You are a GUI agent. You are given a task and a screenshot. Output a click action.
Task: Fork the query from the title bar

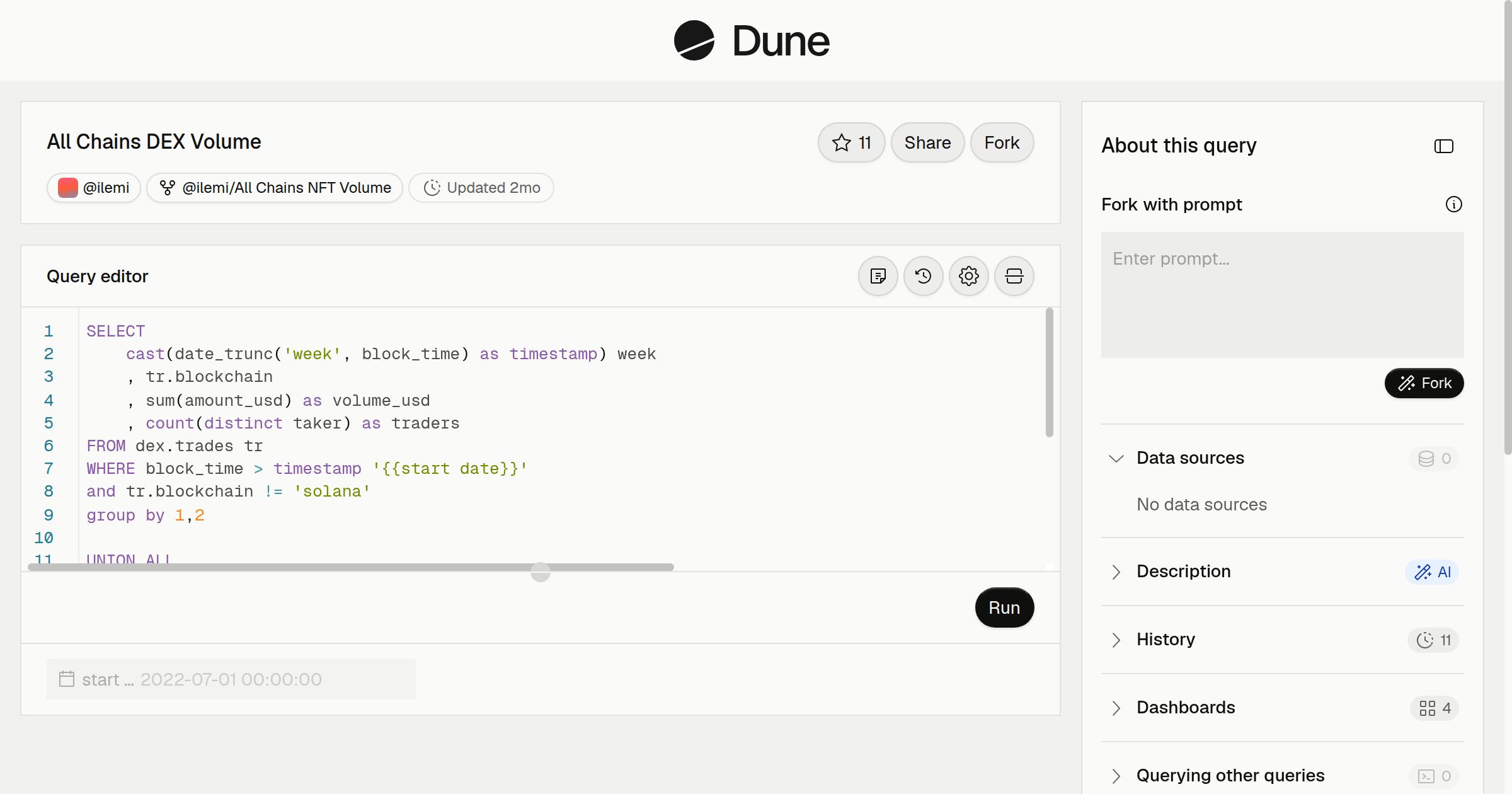(x=1002, y=142)
